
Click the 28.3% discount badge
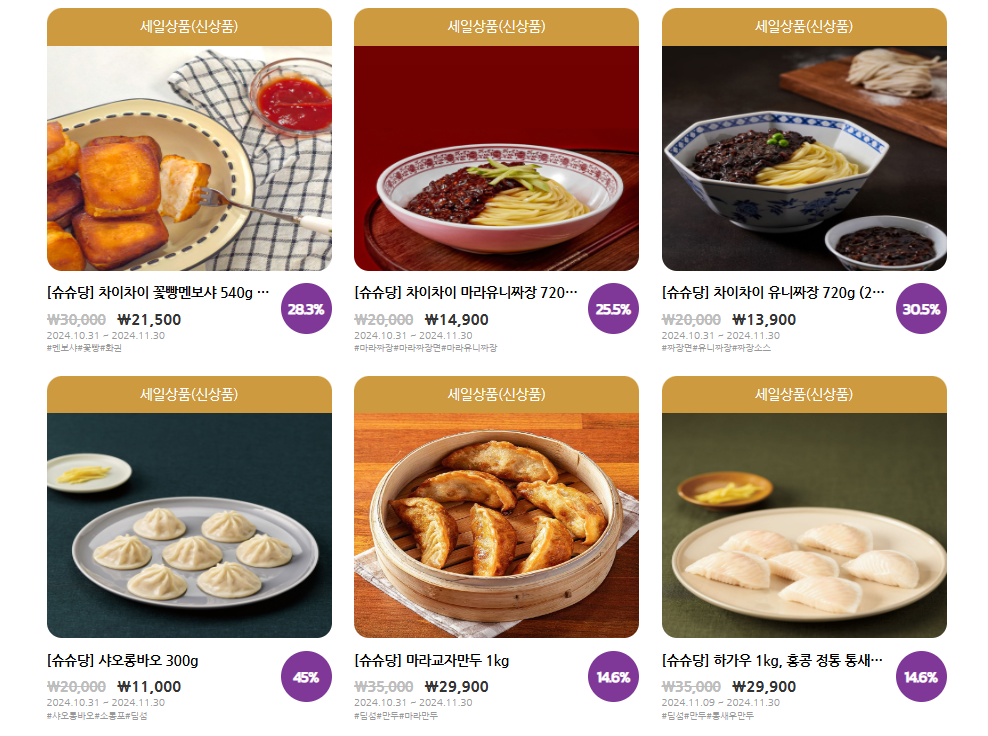pyautogui.click(x=306, y=309)
